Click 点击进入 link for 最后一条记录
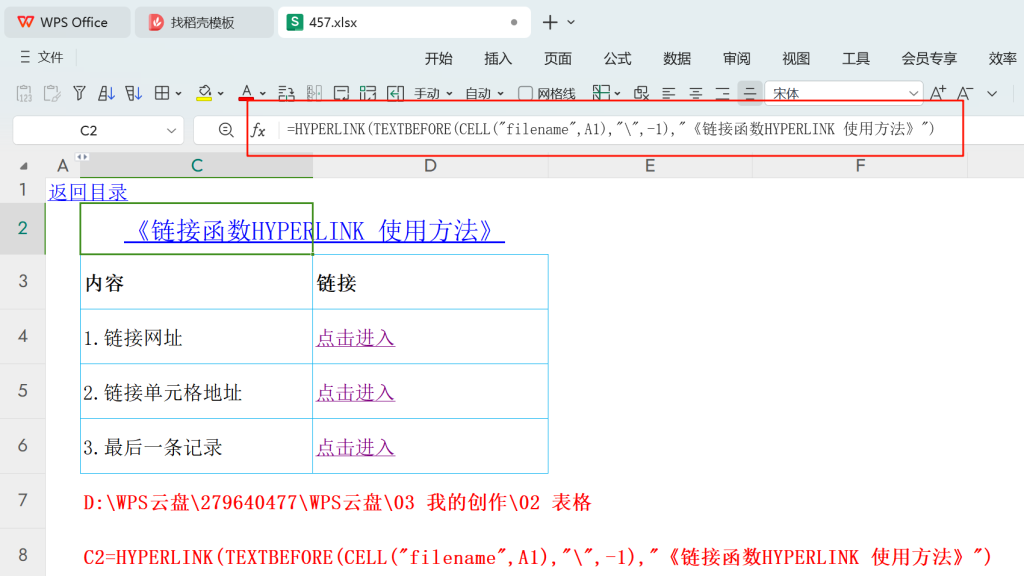Image resolution: width=1024 pixels, height=576 pixels. (x=355, y=448)
